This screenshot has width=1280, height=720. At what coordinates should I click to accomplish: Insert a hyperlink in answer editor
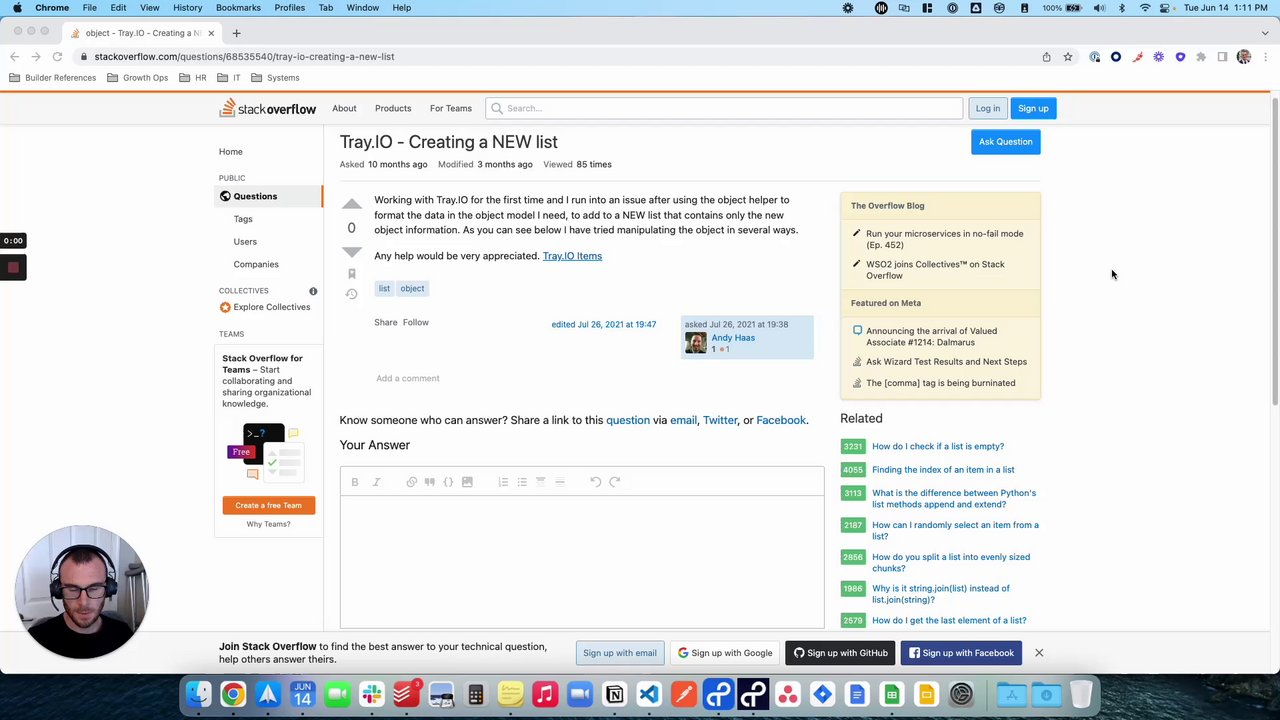point(411,482)
